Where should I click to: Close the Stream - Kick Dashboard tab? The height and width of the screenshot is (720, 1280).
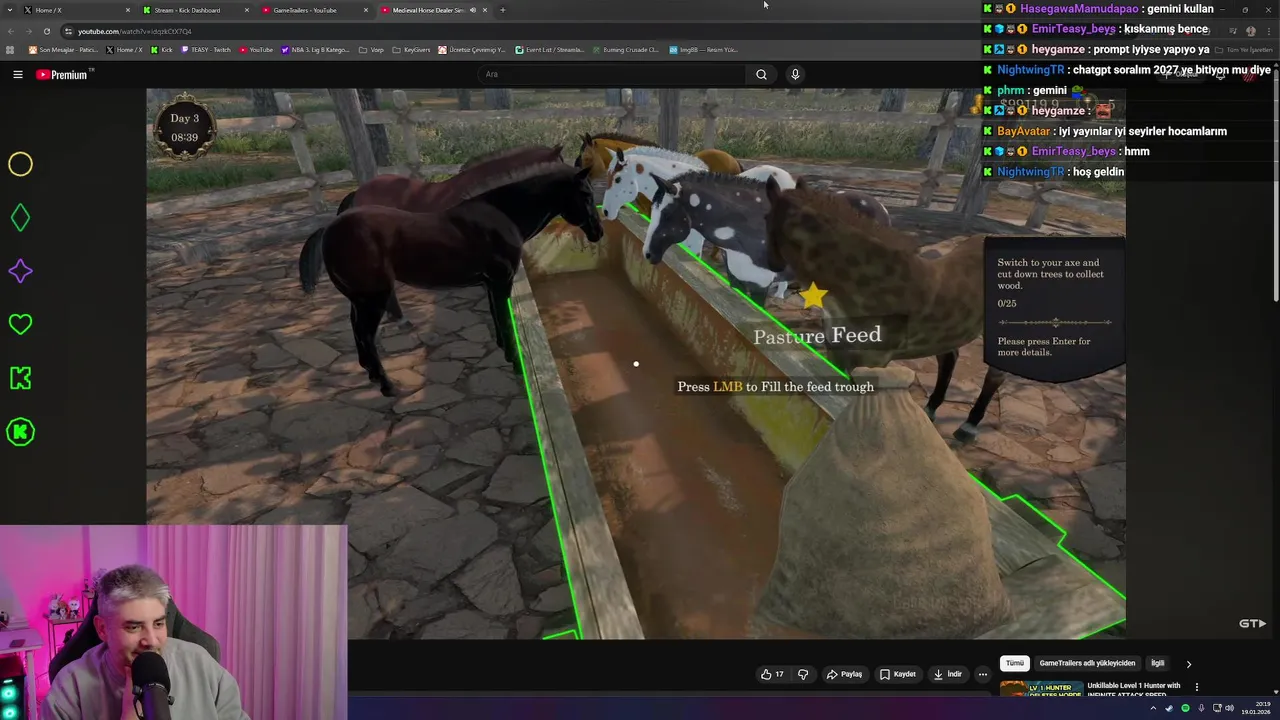coord(246,10)
